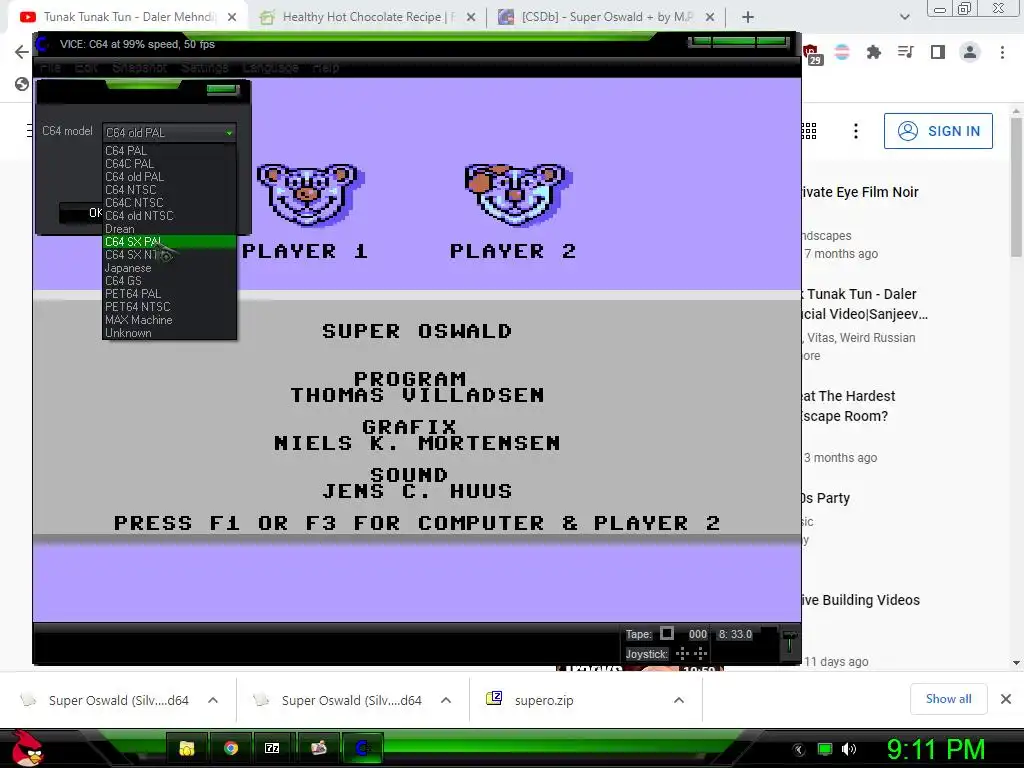Viewport: 1024px width, 768px height.
Task: Select the highlighted C64 SX PAL entry
Action: coord(168,242)
